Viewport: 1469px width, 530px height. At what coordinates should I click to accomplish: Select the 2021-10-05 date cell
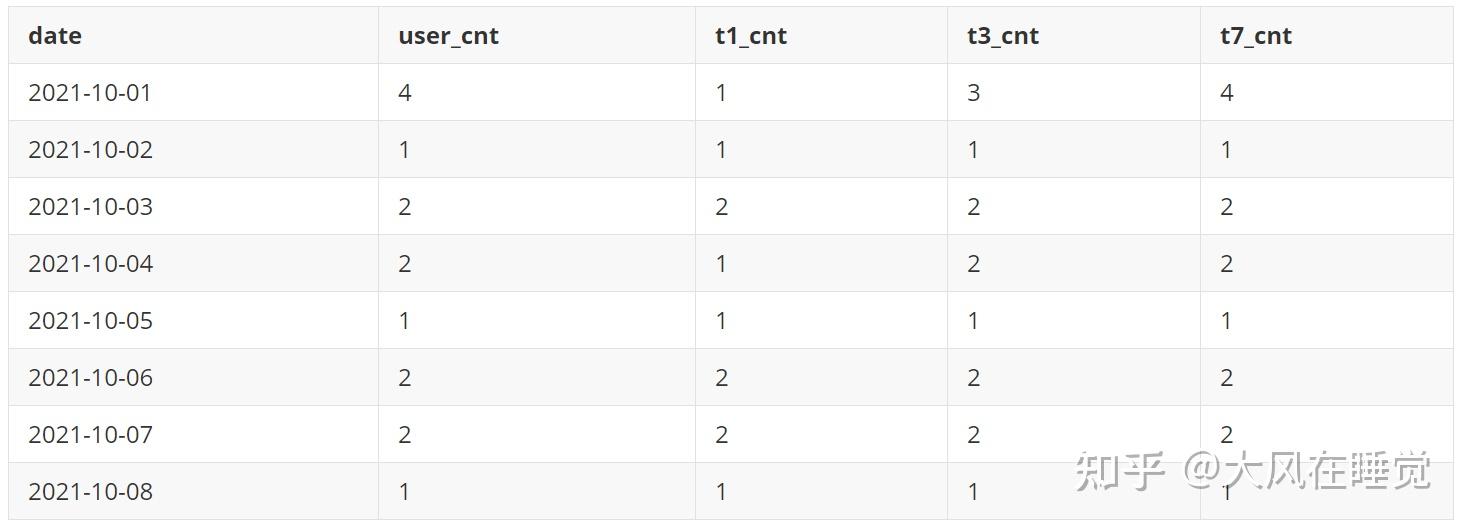pos(90,321)
